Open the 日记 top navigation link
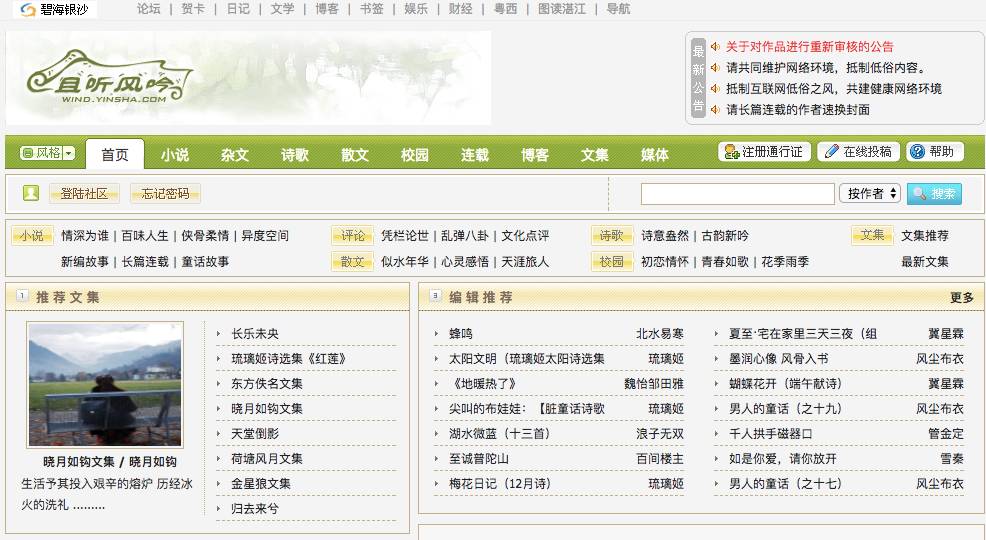 click(x=238, y=9)
